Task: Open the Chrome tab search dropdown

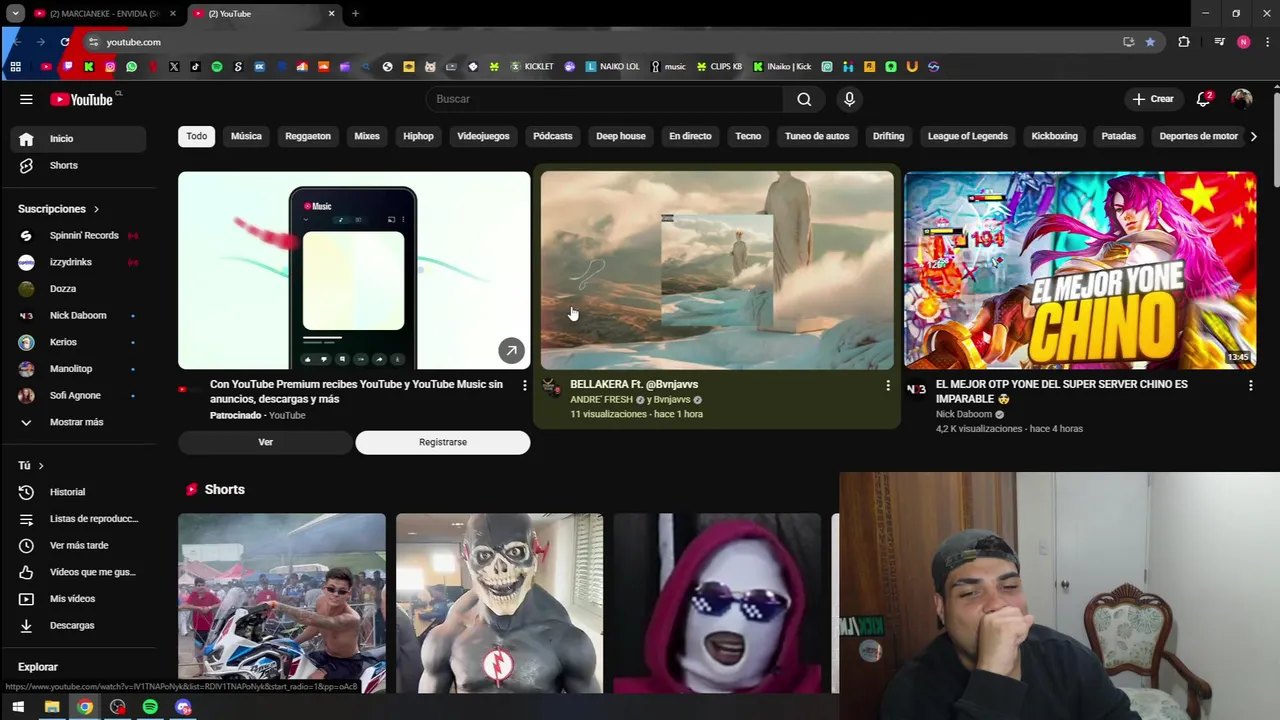Action: [15, 14]
